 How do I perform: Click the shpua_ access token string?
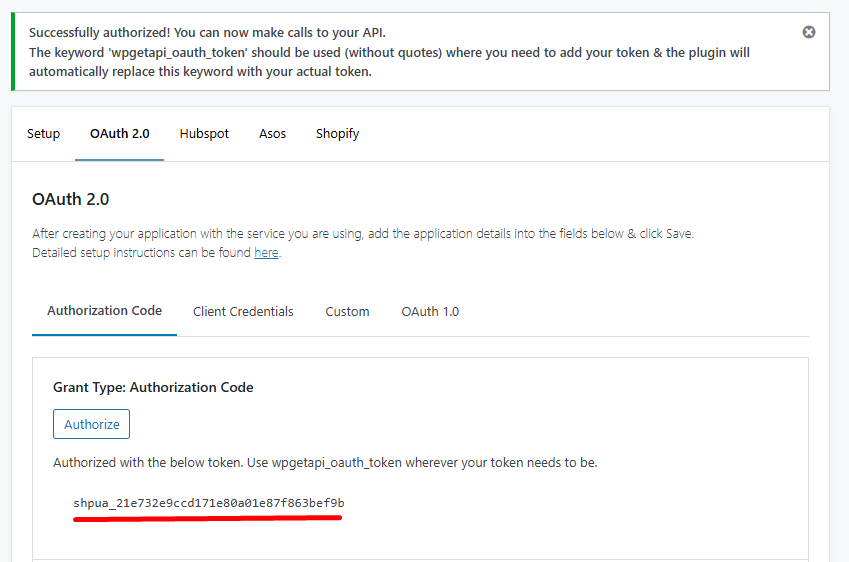coord(208,503)
